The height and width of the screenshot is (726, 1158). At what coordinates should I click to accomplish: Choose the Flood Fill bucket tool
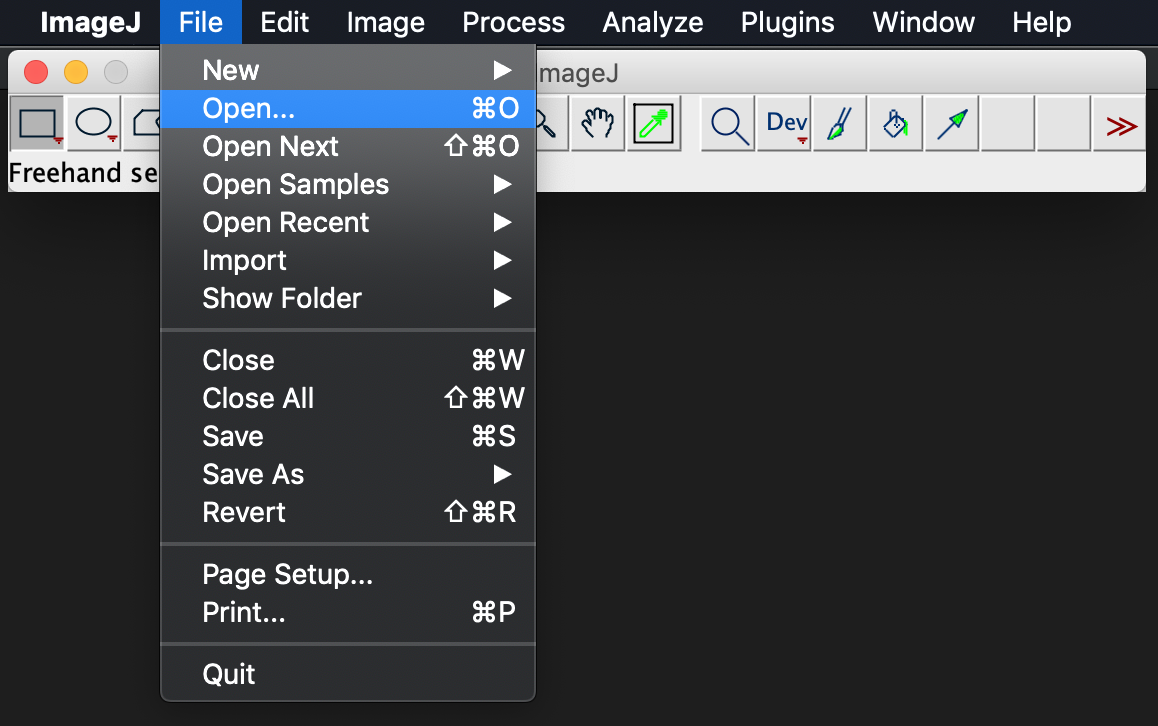coord(895,124)
